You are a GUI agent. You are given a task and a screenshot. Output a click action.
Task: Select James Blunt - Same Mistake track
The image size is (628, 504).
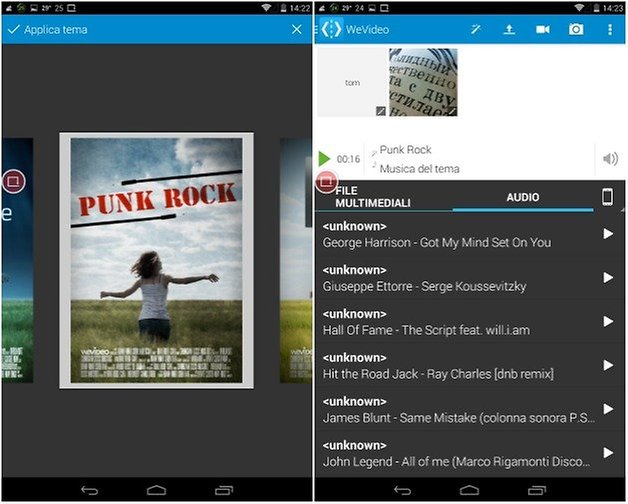[x=457, y=409]
